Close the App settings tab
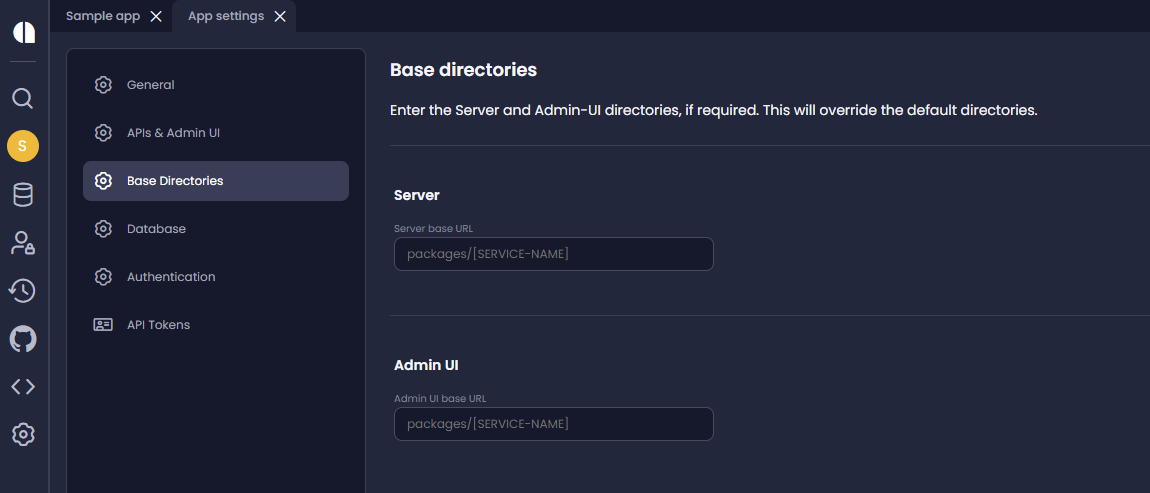The image size is (1150, 493). point(280,16)
